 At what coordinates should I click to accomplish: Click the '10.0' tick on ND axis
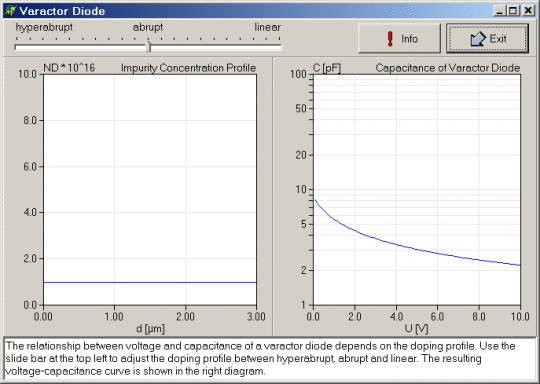click(x=28, y=74)
